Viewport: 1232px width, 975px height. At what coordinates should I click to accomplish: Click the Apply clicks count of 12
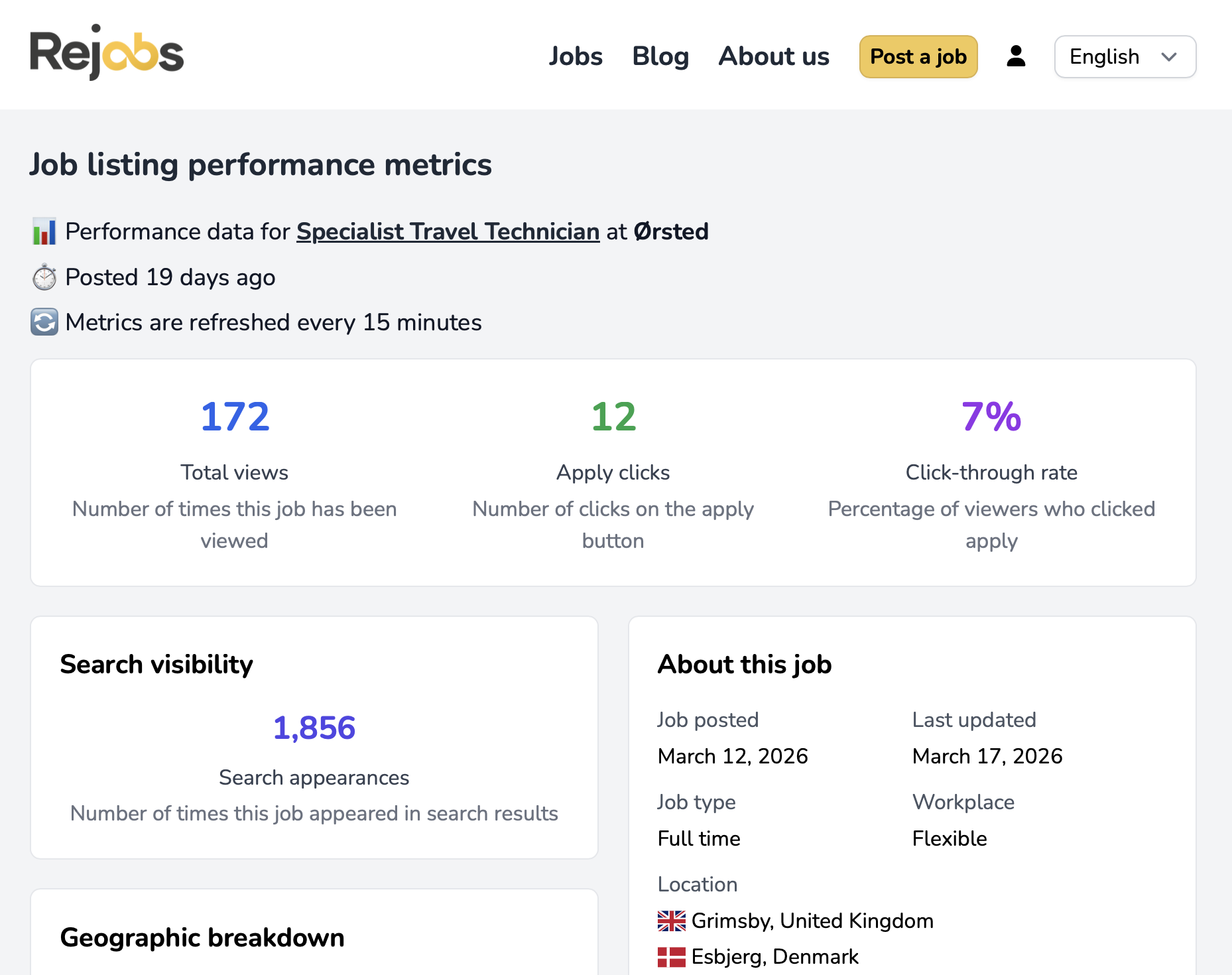click(612, 417)
